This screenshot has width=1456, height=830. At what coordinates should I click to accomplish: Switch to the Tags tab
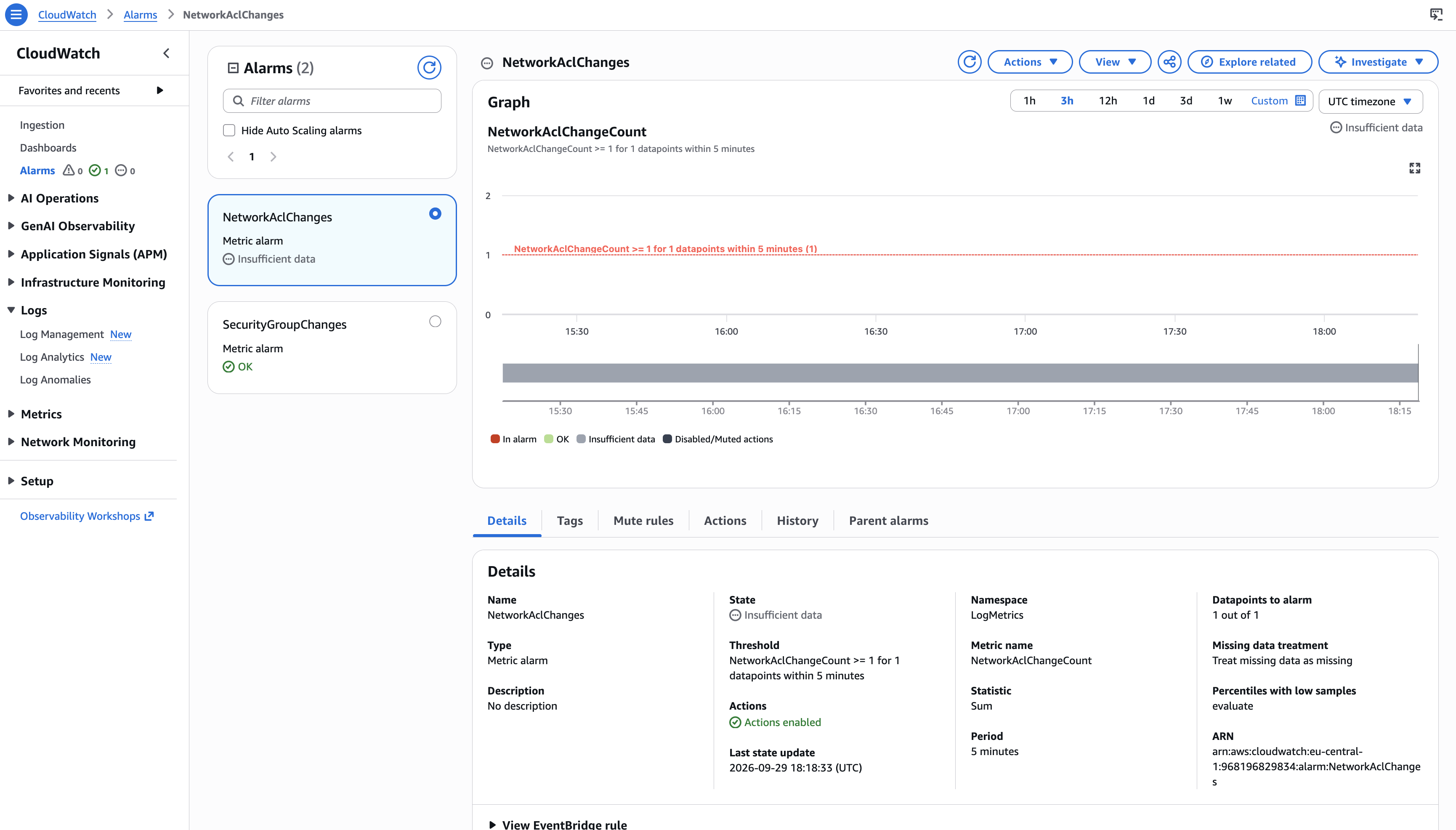570,521
